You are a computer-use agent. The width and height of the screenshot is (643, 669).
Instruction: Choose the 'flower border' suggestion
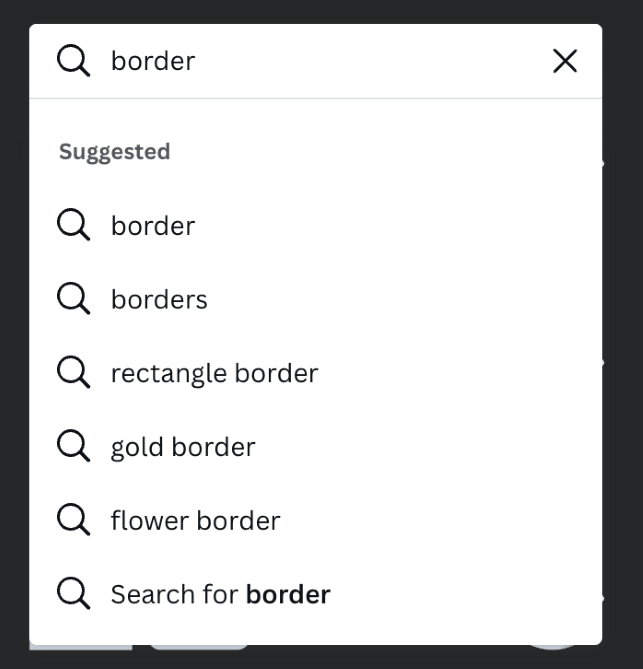point(195,521)
